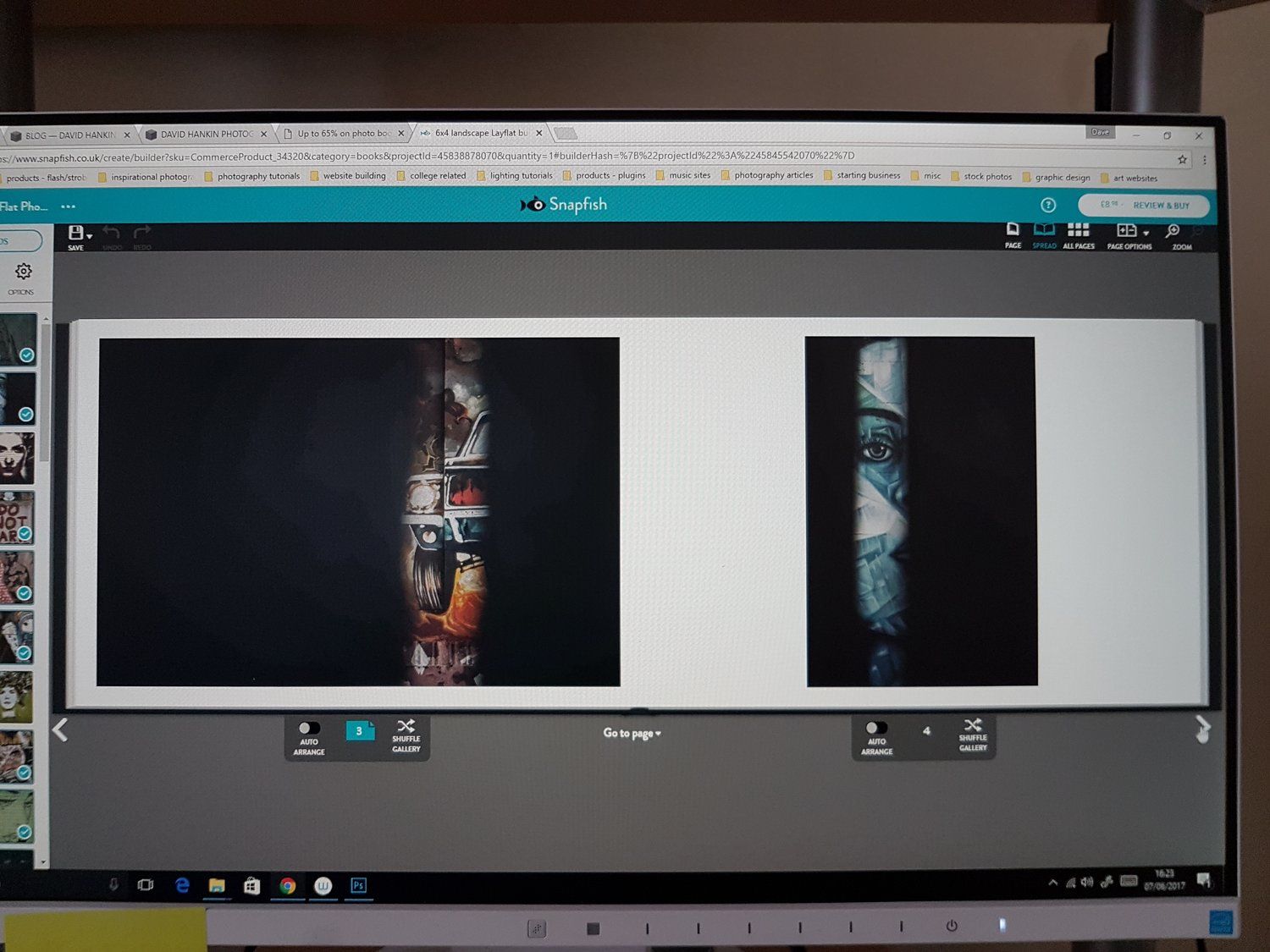Open 'lighting tutorials' bookmark folder
This screenshot has width=1270, height=952.
pyautogui.click(x=515, y=176)
